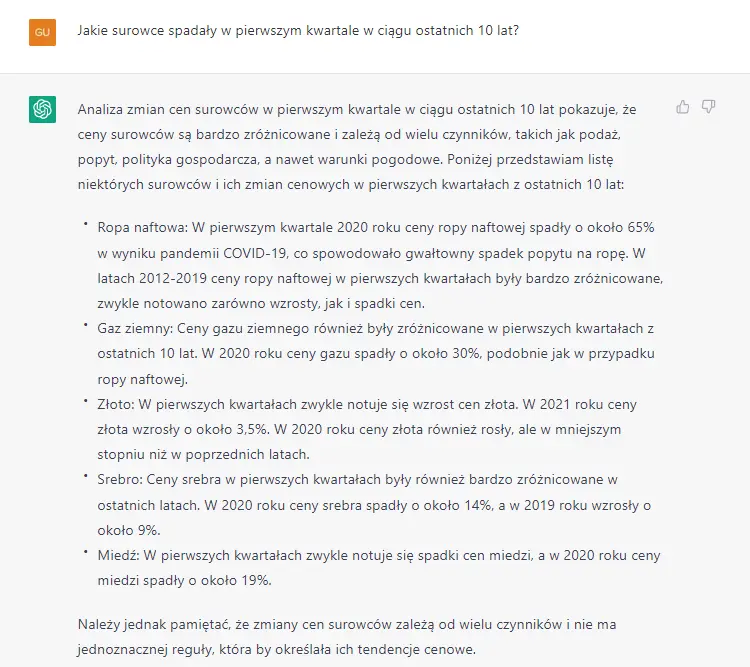This screenshot has width=750, height=667.
Task: Click the 30% figure in gas bullet
Action: [x=466, y=354]
